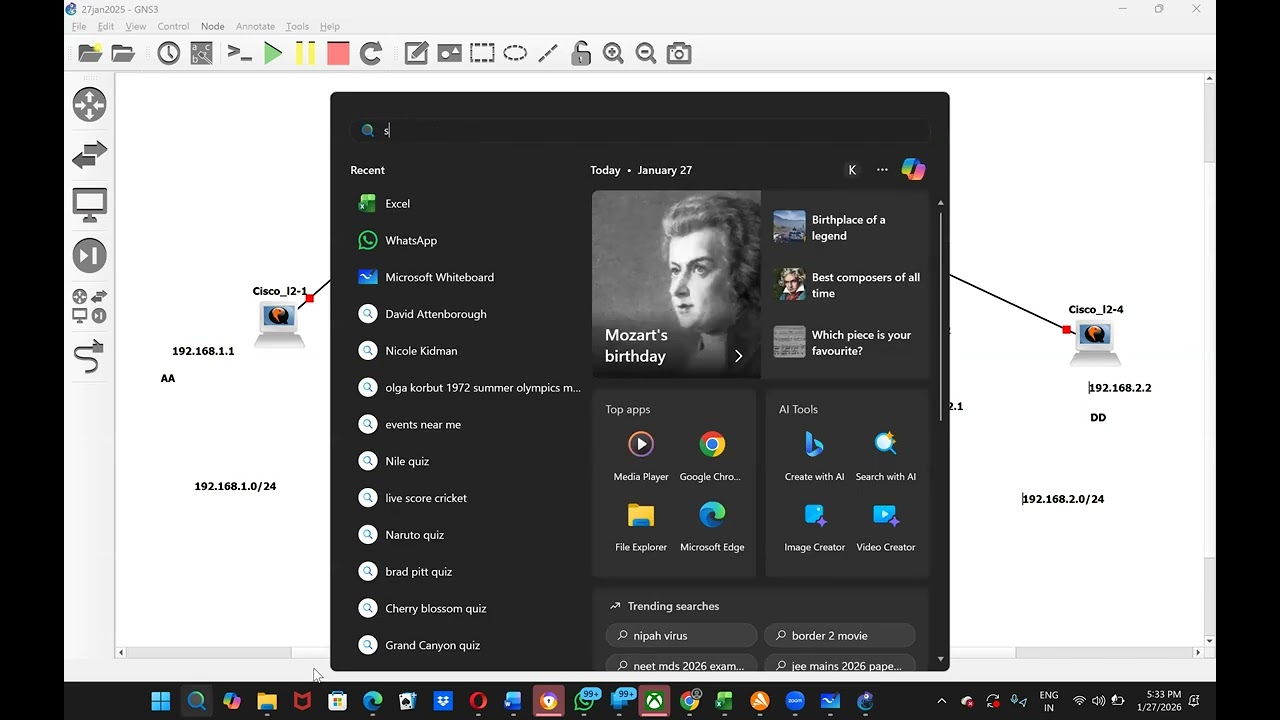This screenshot has height=720, width=1280.
Task: Open WhatsApp from Recent list
Action: pyautogui.click(x=465, y=241)
